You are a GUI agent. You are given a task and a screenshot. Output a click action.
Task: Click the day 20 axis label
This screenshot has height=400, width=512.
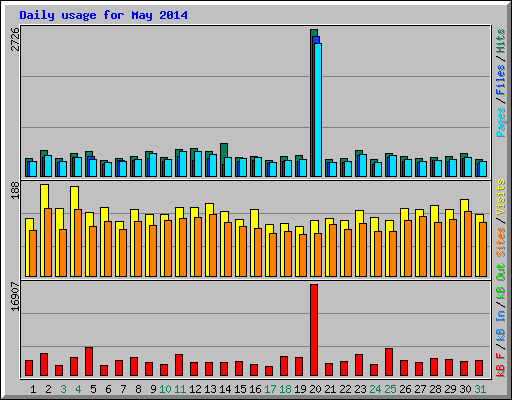(315, 389)
